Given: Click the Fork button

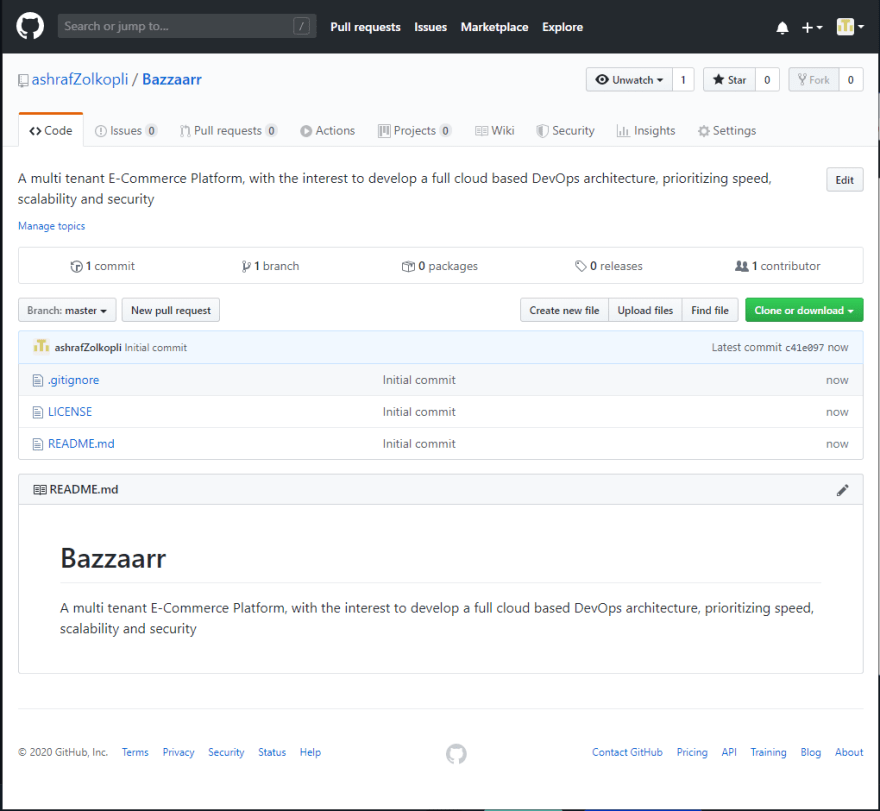Looking at the screenshot, I should pos(814,80).
